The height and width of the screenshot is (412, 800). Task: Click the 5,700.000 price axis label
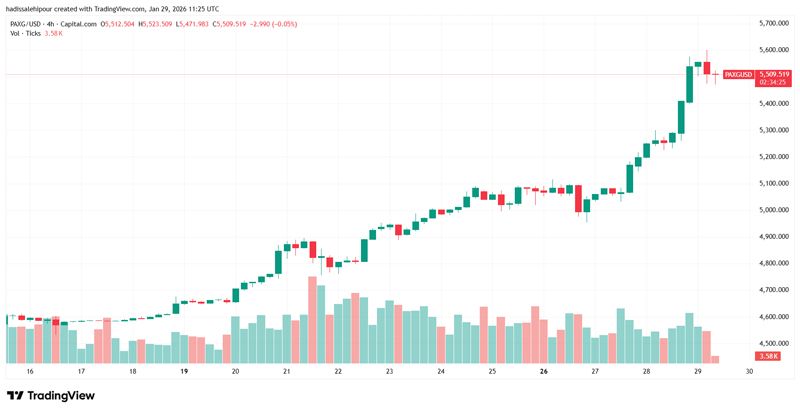(774, 23)
